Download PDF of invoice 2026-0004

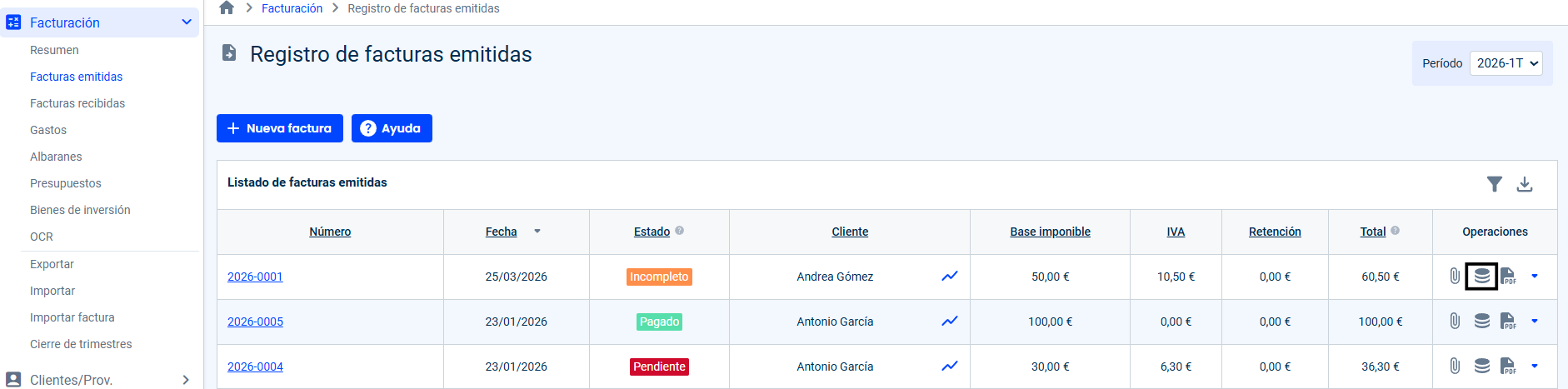point(1508,367)
